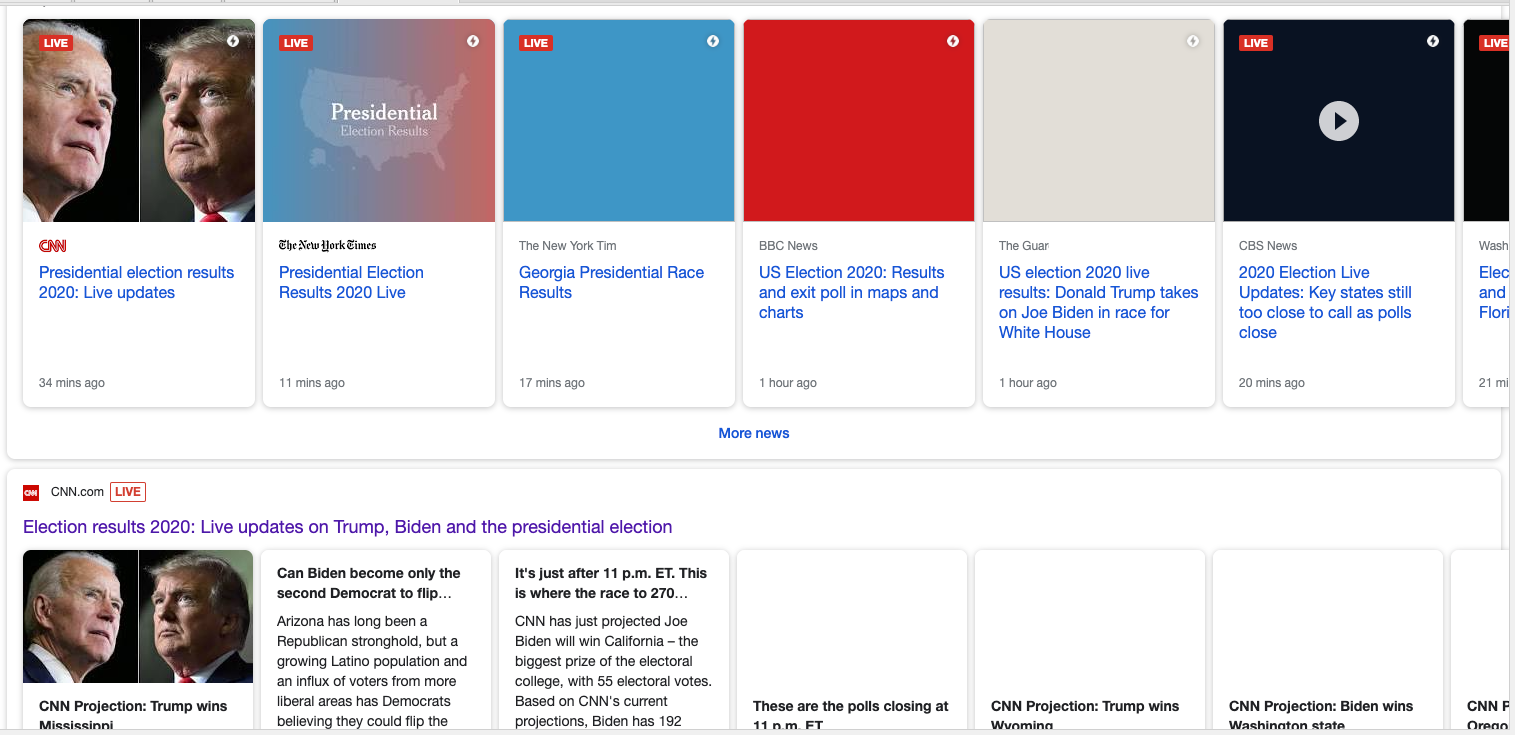This screenshot has height=735, width=1515.
Task: Open the Guardian's US election live results headline
Action: (x=1098, y=302)
